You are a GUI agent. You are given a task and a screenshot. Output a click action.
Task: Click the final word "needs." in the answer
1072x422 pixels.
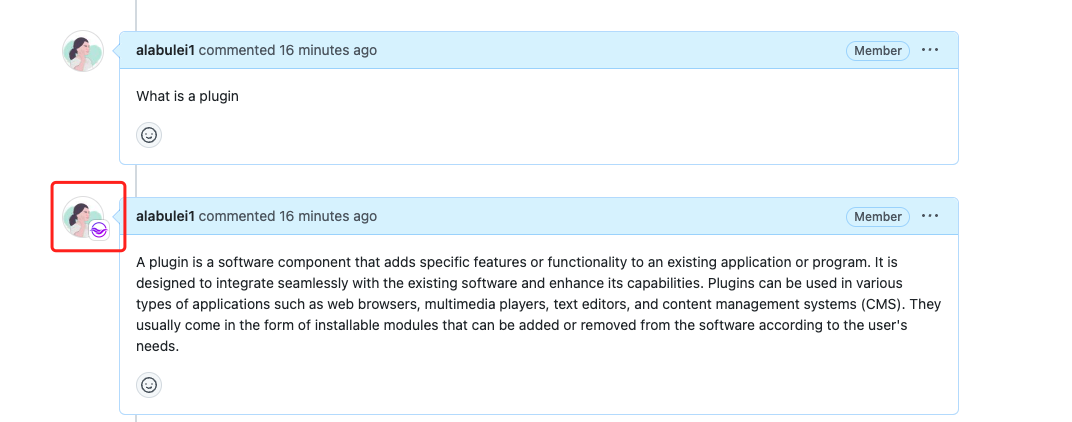coord(157,346)
